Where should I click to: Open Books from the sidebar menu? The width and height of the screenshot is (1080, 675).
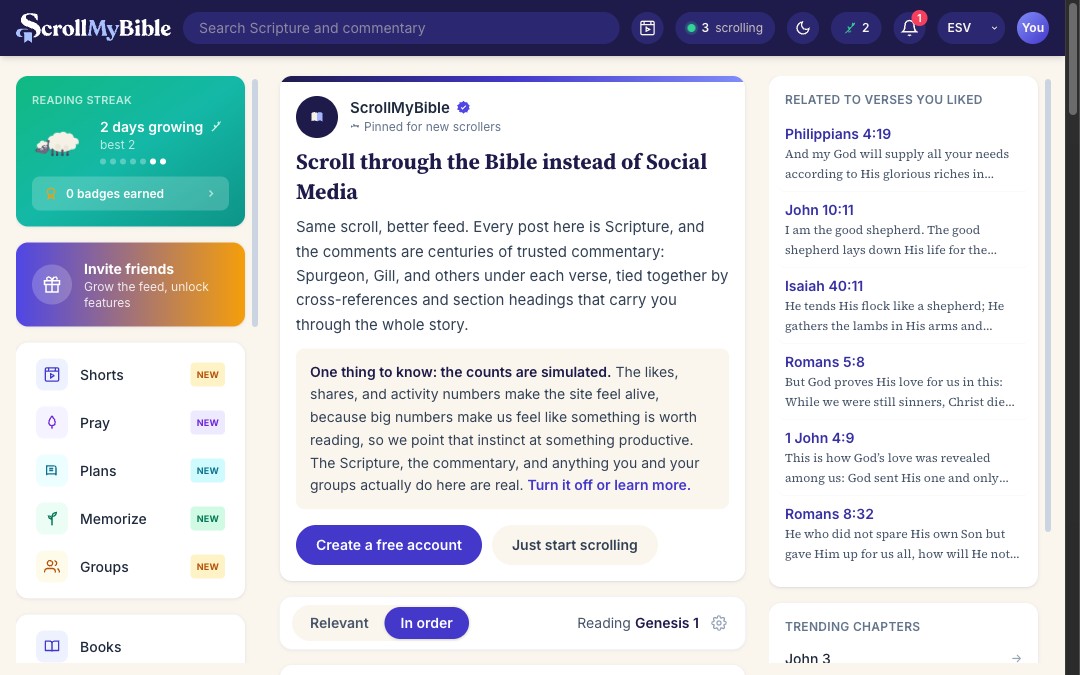point(130,646)
